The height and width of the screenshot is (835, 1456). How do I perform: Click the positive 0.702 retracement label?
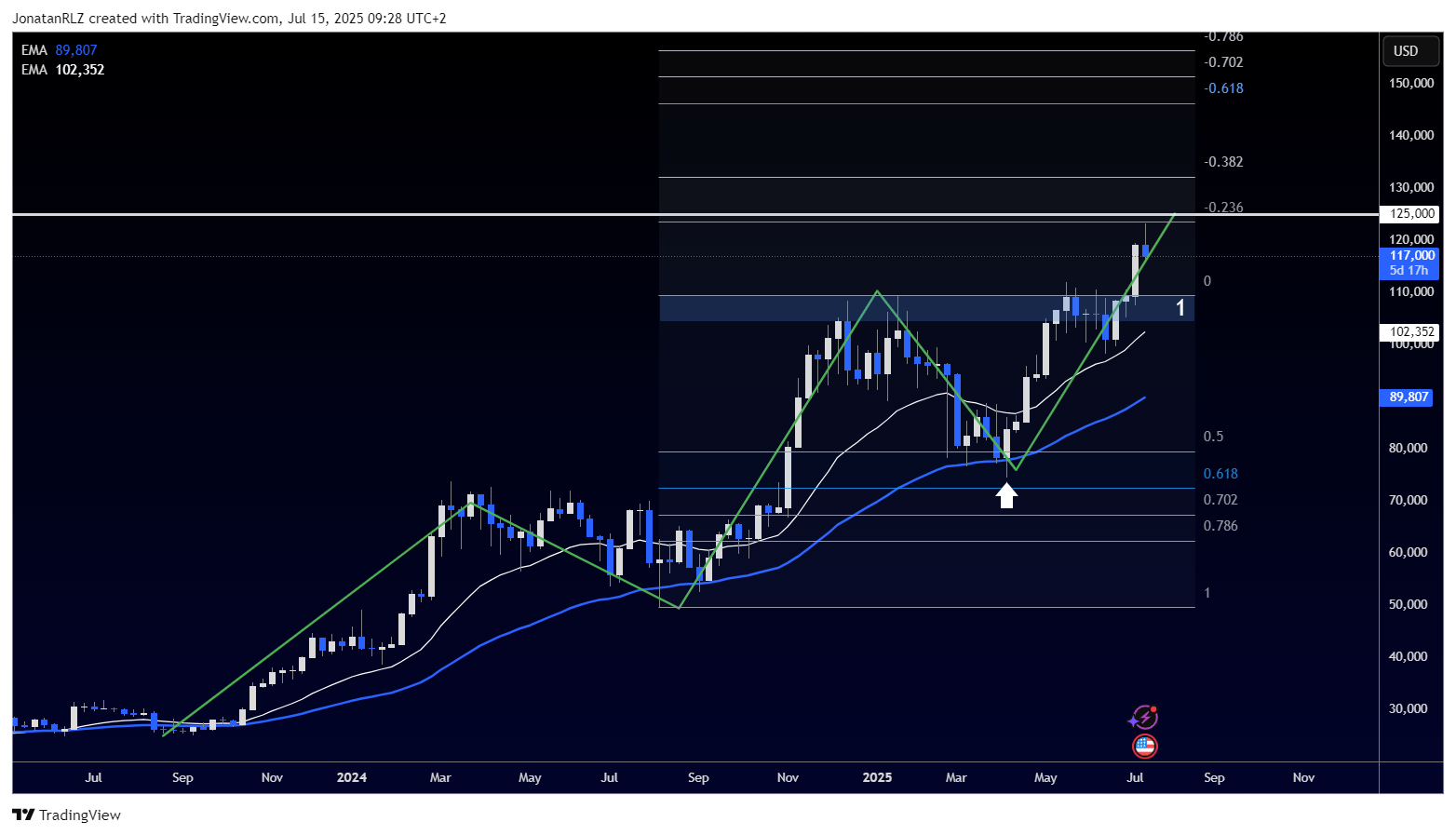1220,500
